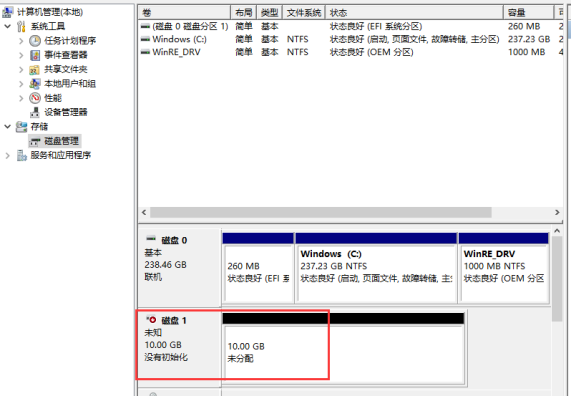Select Local Users and Groups (本地用户和组) icon
The width and height of the screenshot is (572, 397).
tap(35, 84)
